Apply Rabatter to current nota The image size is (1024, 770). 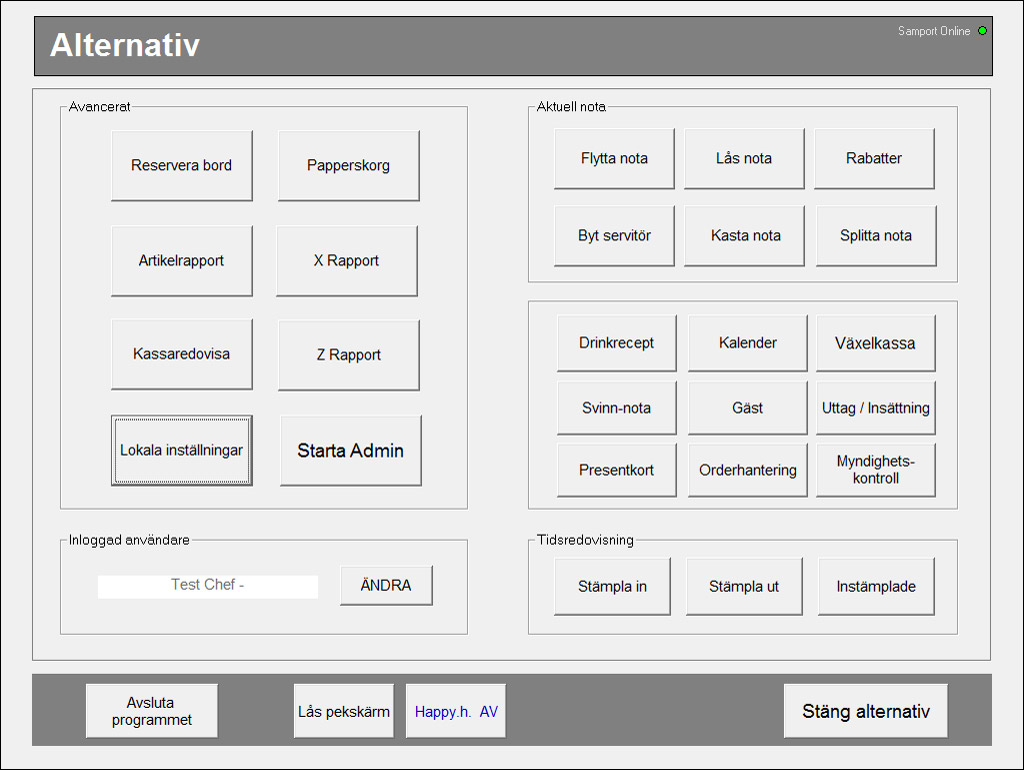[x=874, y=158]
